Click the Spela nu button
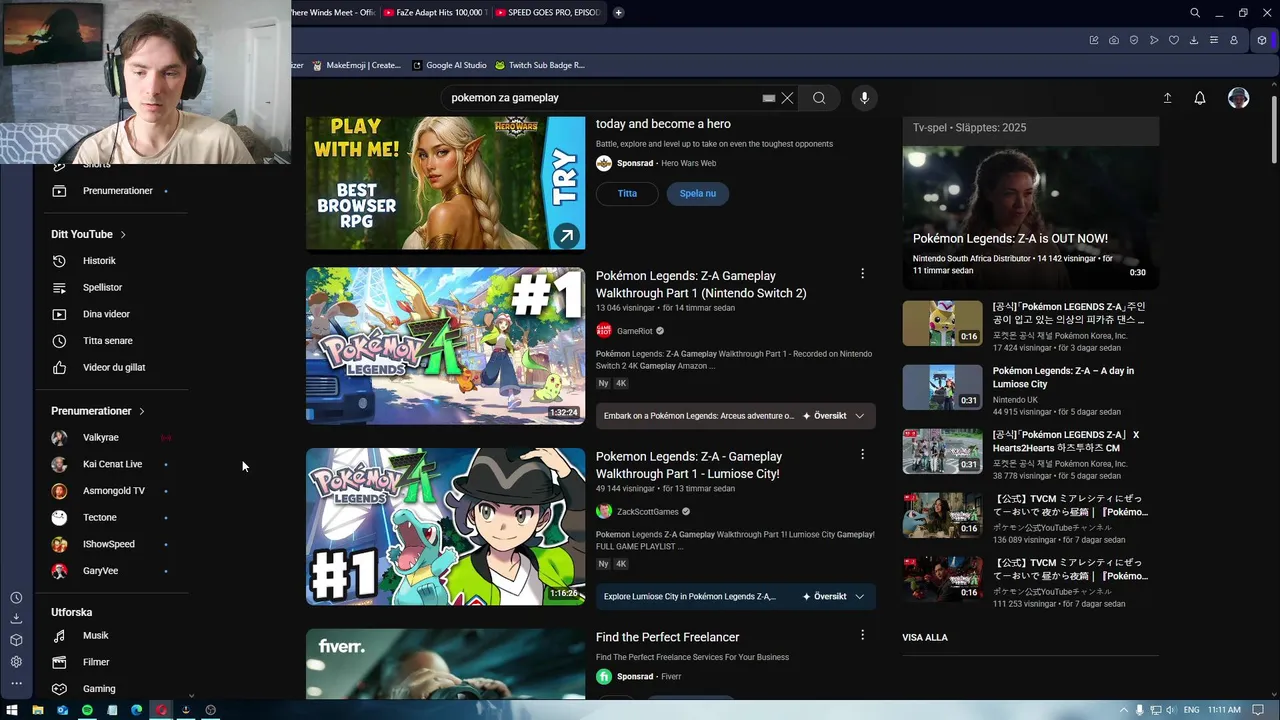 pyautogui.click(x=698, y=194)
